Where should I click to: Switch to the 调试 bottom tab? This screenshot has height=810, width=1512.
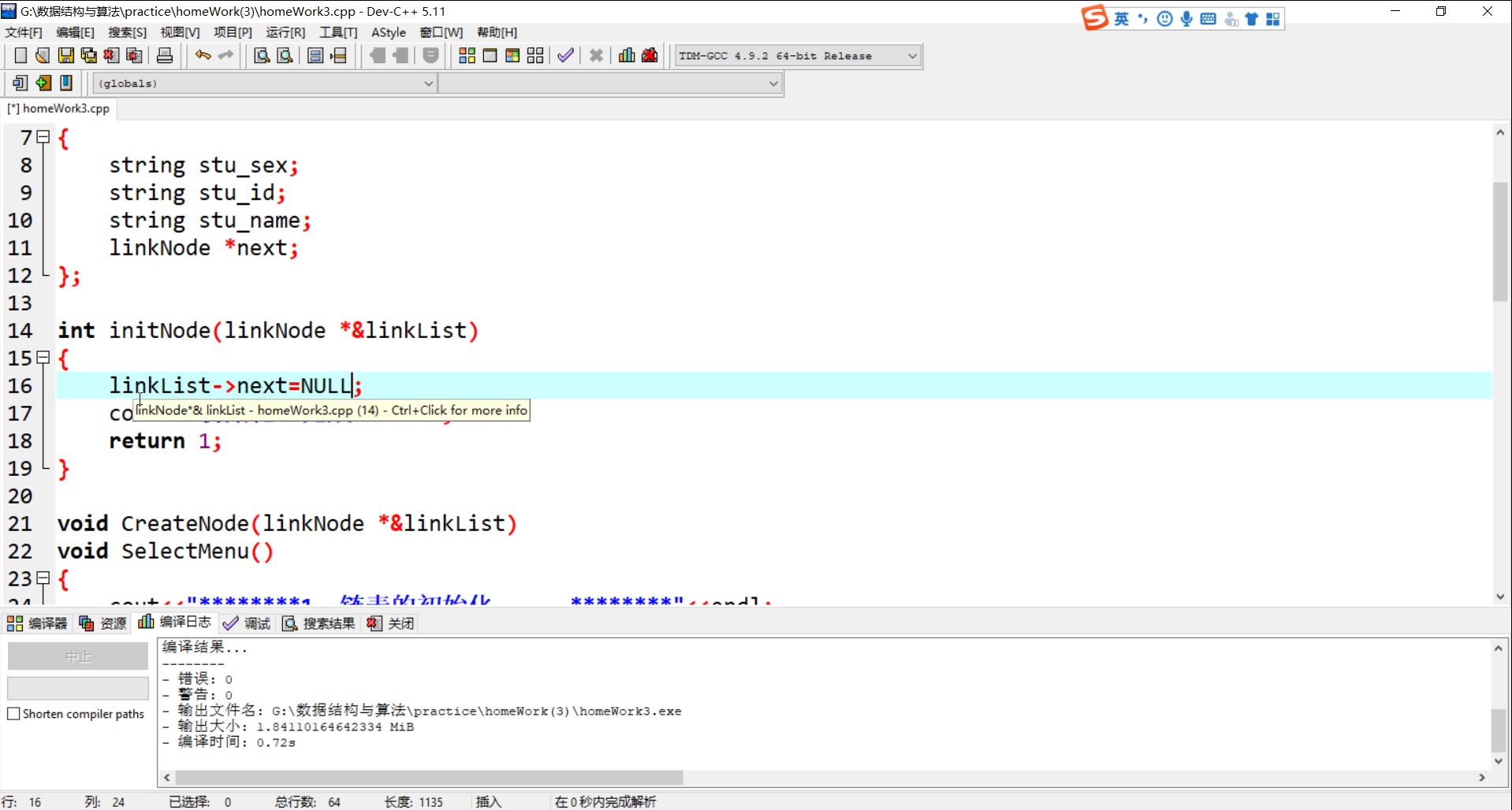coord(247,623)
